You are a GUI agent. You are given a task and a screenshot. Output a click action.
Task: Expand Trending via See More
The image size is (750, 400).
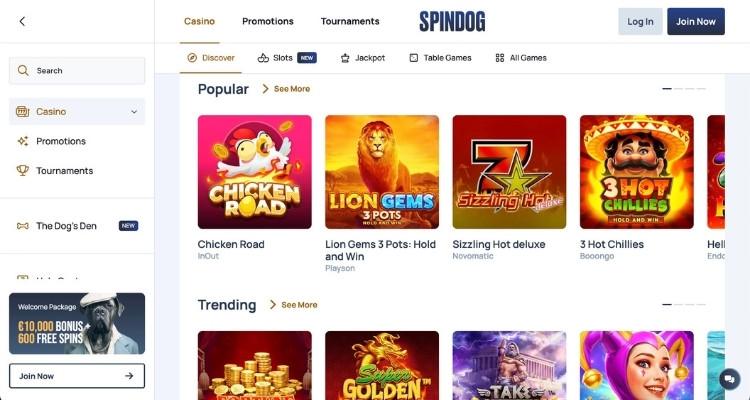click(x=294, y=305)
